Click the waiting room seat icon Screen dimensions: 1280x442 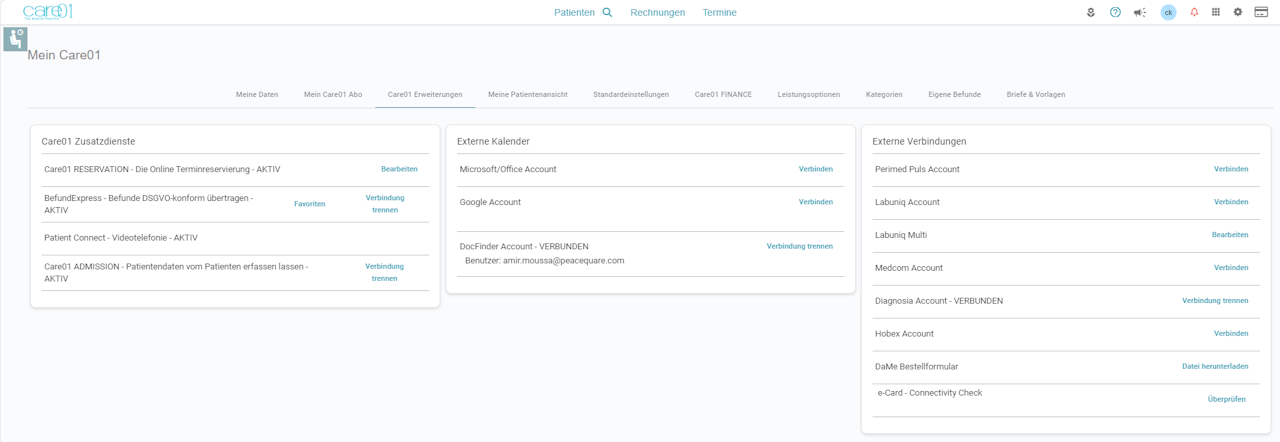15,38
